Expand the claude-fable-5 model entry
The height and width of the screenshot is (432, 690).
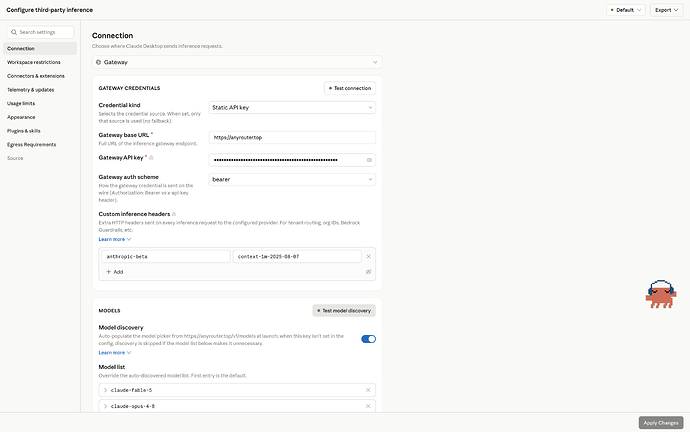[x=105, y=390]
